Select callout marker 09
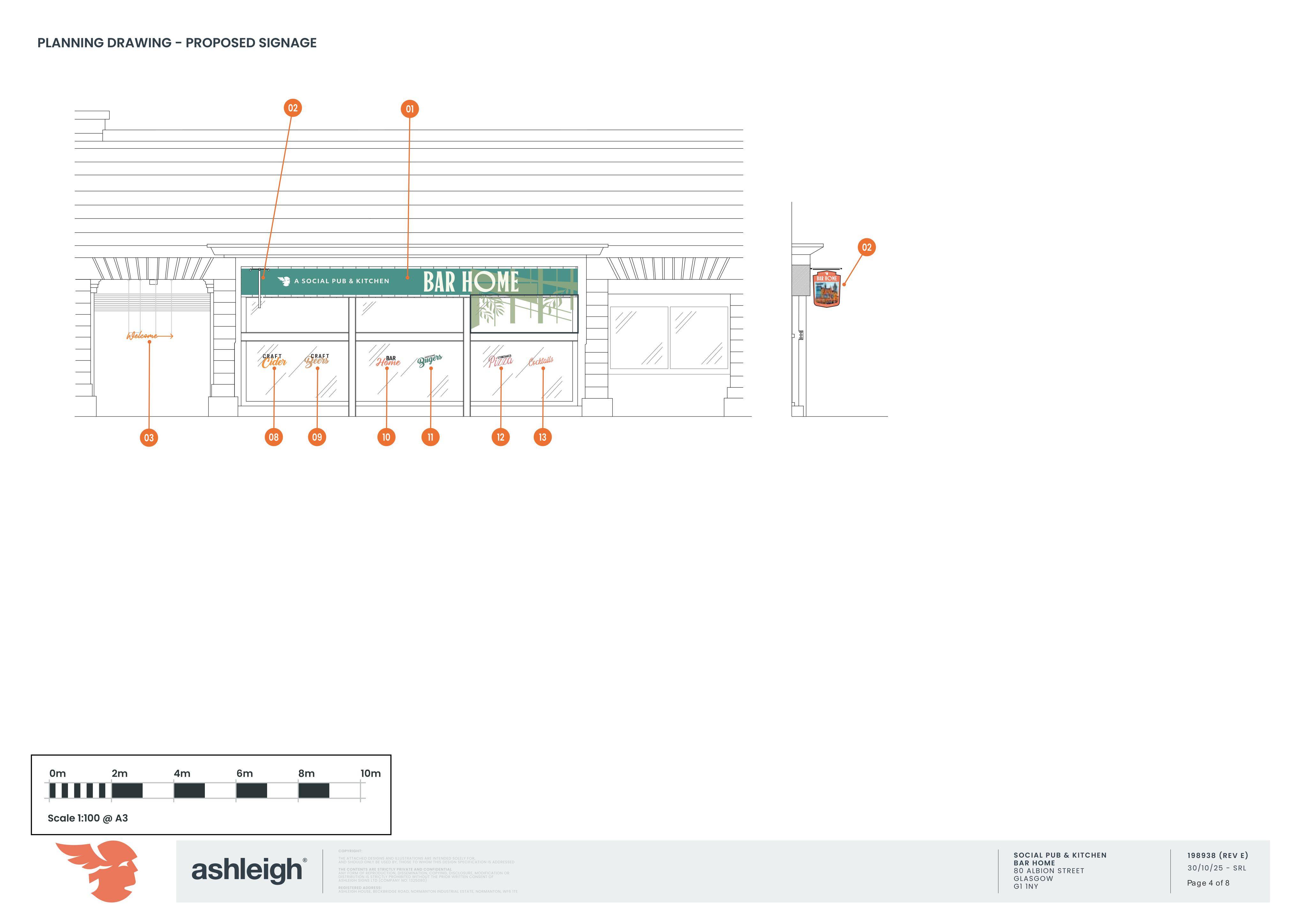 (317, 437)
